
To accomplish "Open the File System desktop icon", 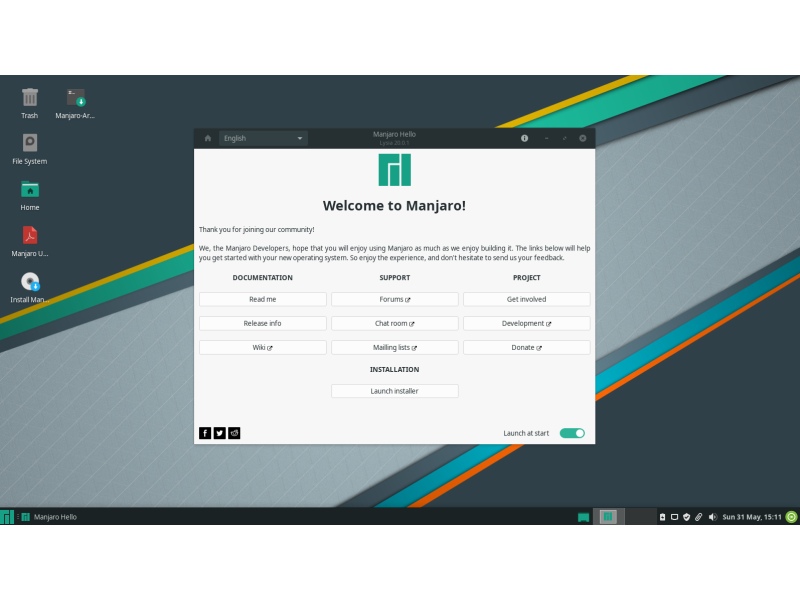I will tap(30, 149).
